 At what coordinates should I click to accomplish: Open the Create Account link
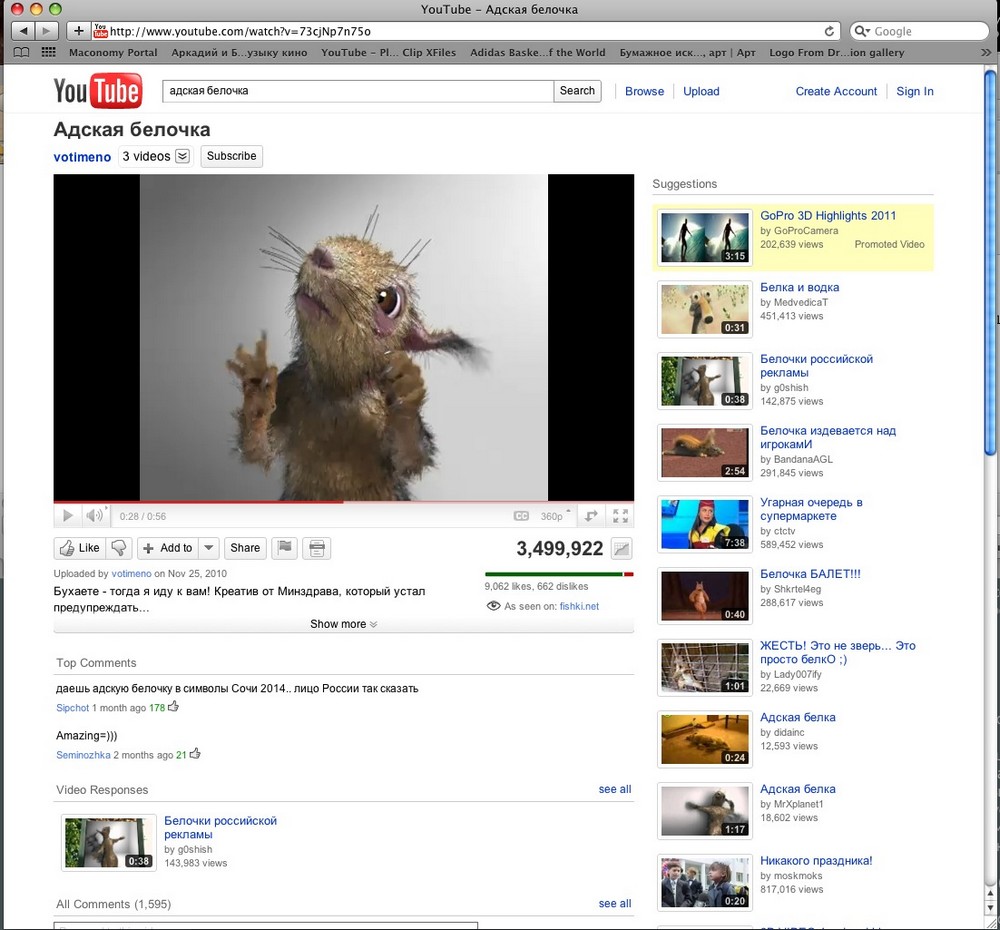coord(836,91)
